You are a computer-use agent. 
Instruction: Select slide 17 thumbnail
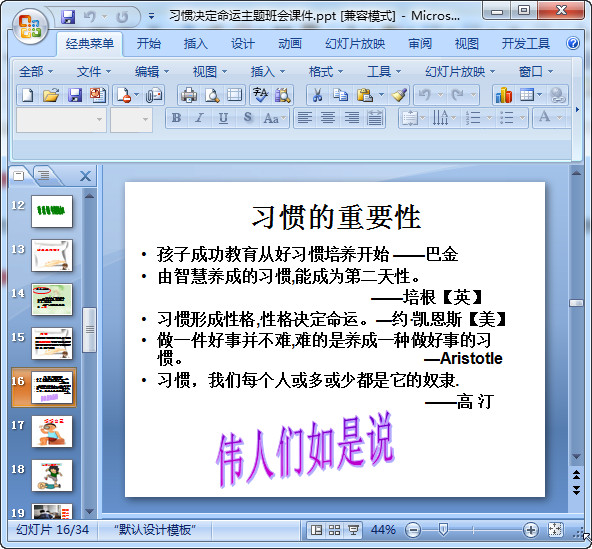click(x=52, y=432)
